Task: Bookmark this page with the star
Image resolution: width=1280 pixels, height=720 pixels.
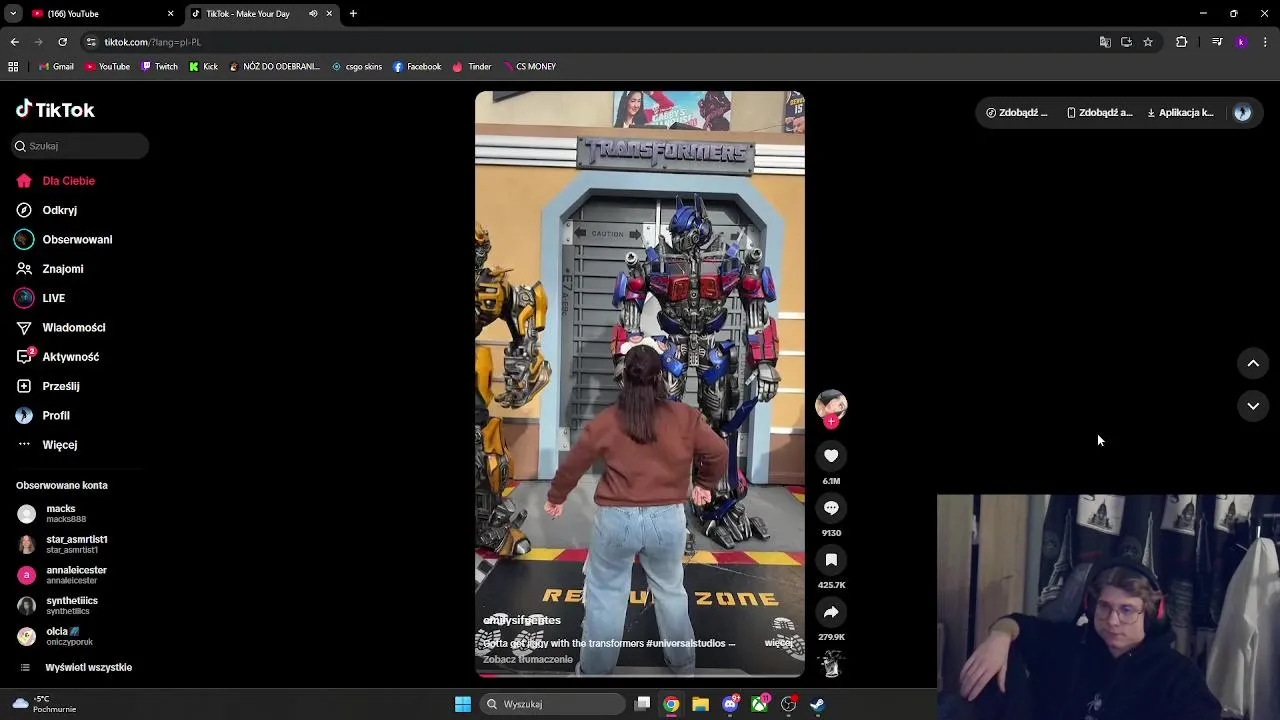Action: pos(1148,42)
